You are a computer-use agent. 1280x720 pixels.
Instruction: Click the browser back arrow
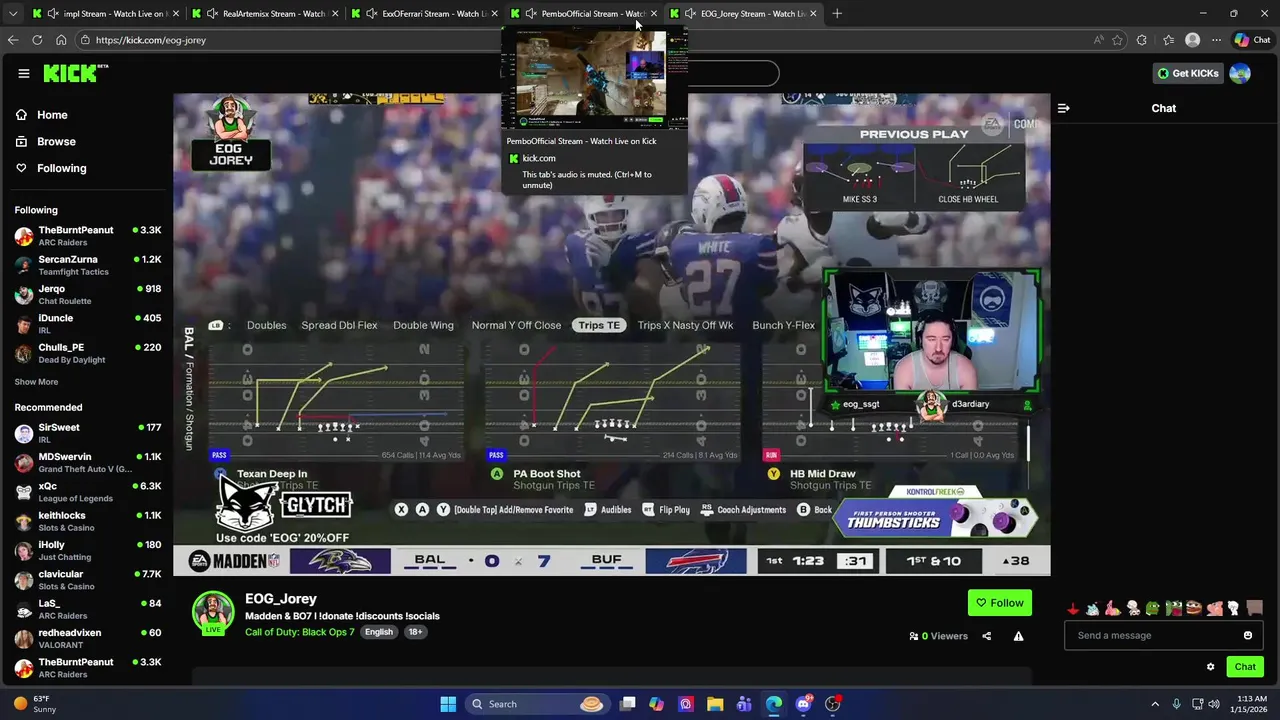pos(13,40)
